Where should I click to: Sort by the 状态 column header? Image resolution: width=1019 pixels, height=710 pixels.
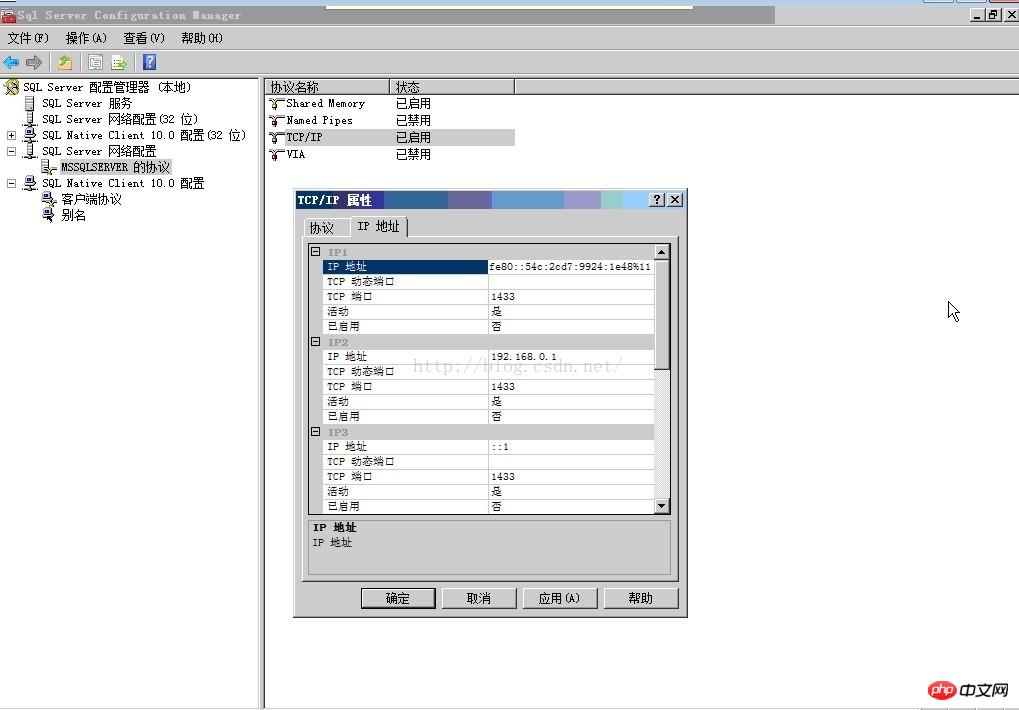[452, 87]
